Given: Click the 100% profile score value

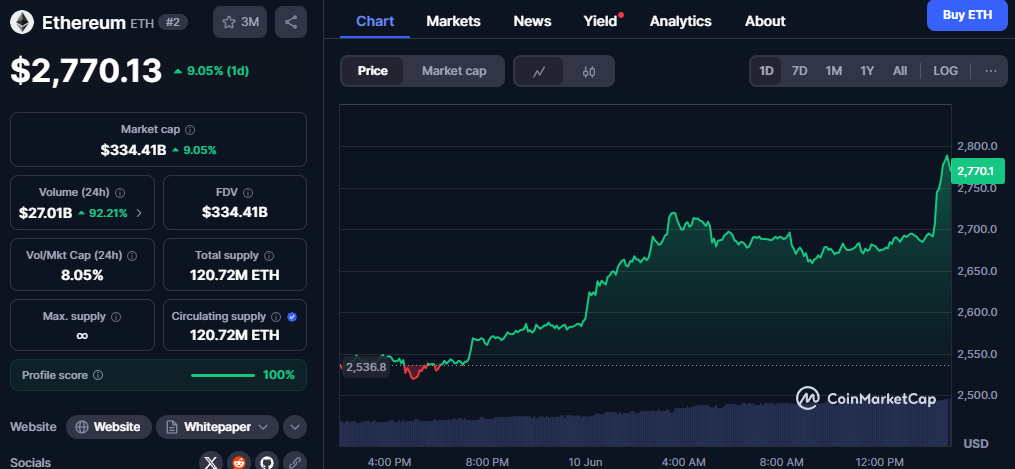Looking at the screenshot, I should coord(278,375).
